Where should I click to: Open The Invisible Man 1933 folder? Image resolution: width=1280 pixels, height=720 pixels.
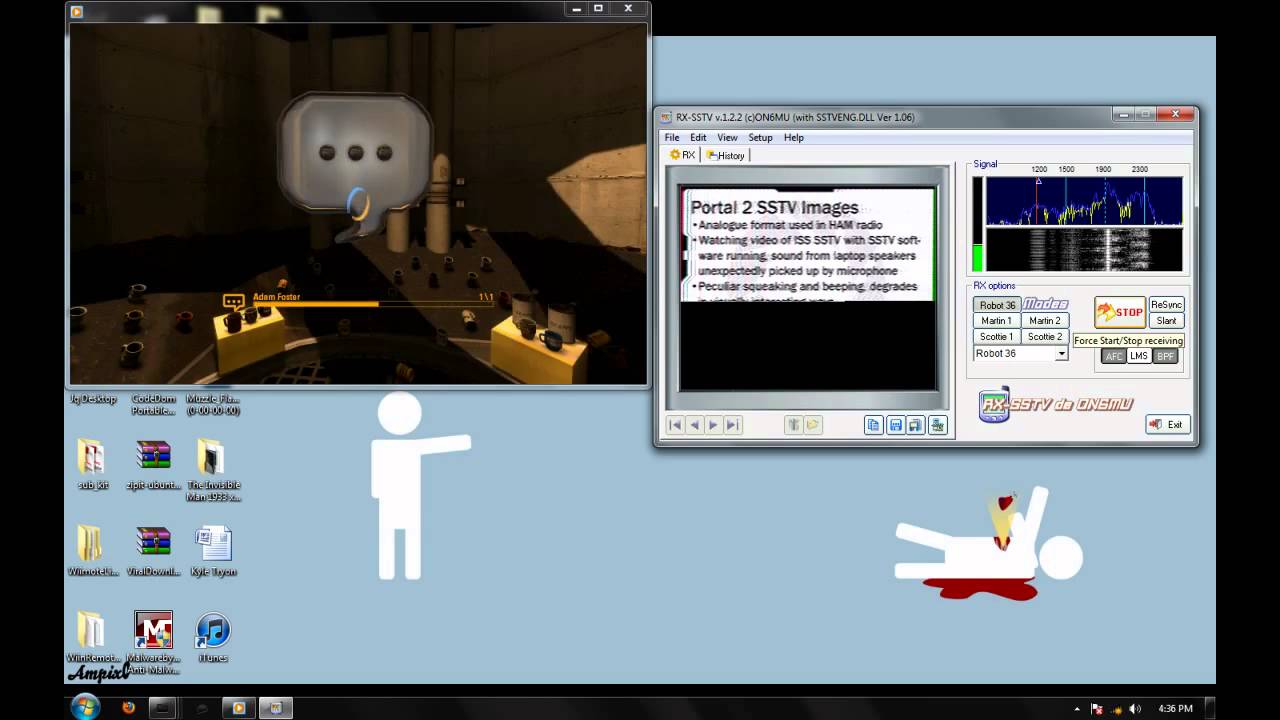pyautogui.click(x=213, y=470)
